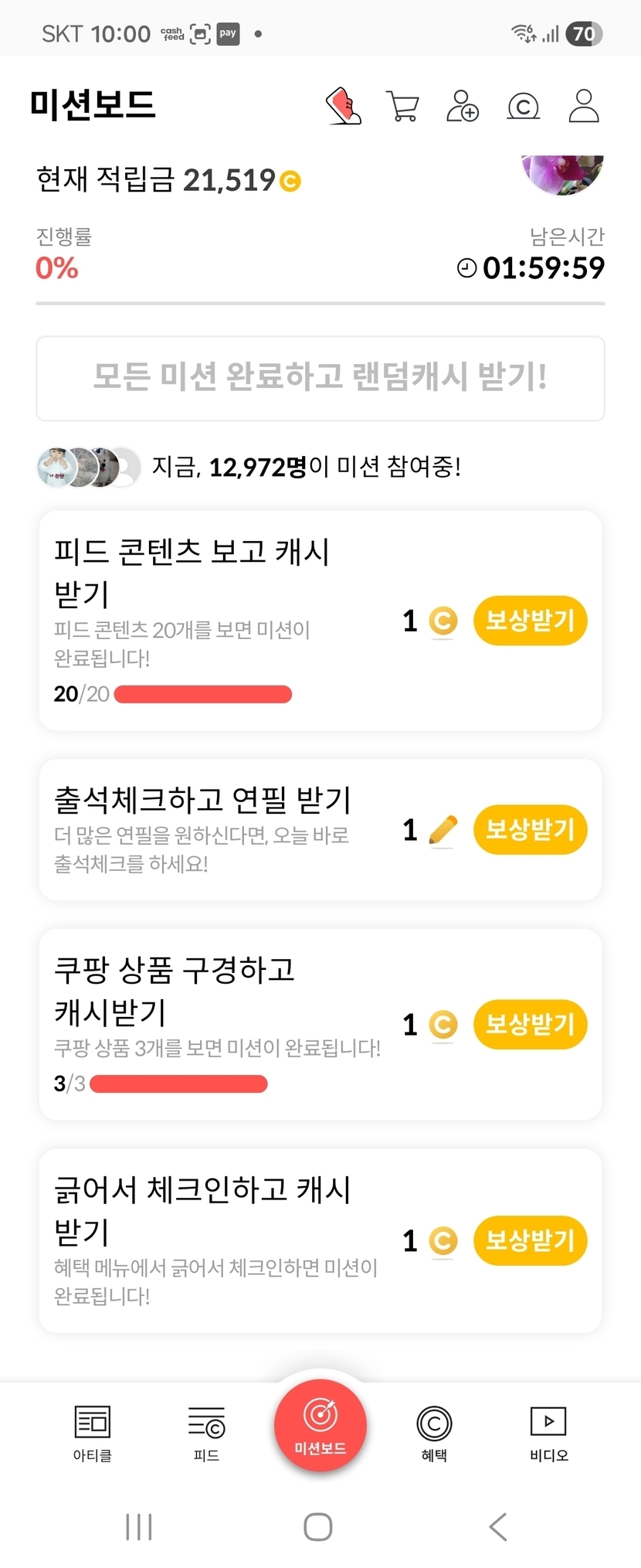Tap the participant avatars cluster
641x1568 pixels.
coord(89,467)
